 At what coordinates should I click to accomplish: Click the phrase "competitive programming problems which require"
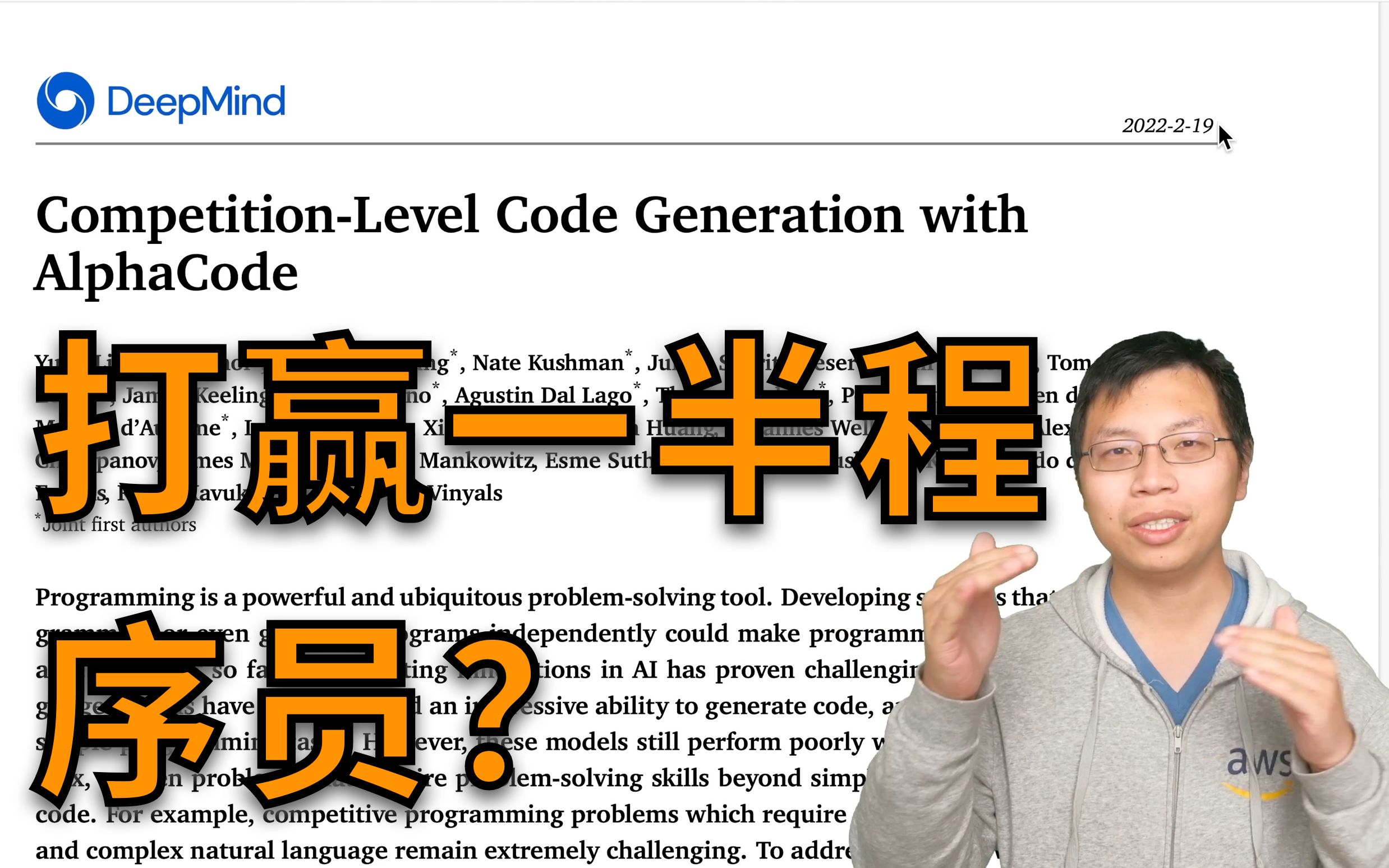point(555,815)
